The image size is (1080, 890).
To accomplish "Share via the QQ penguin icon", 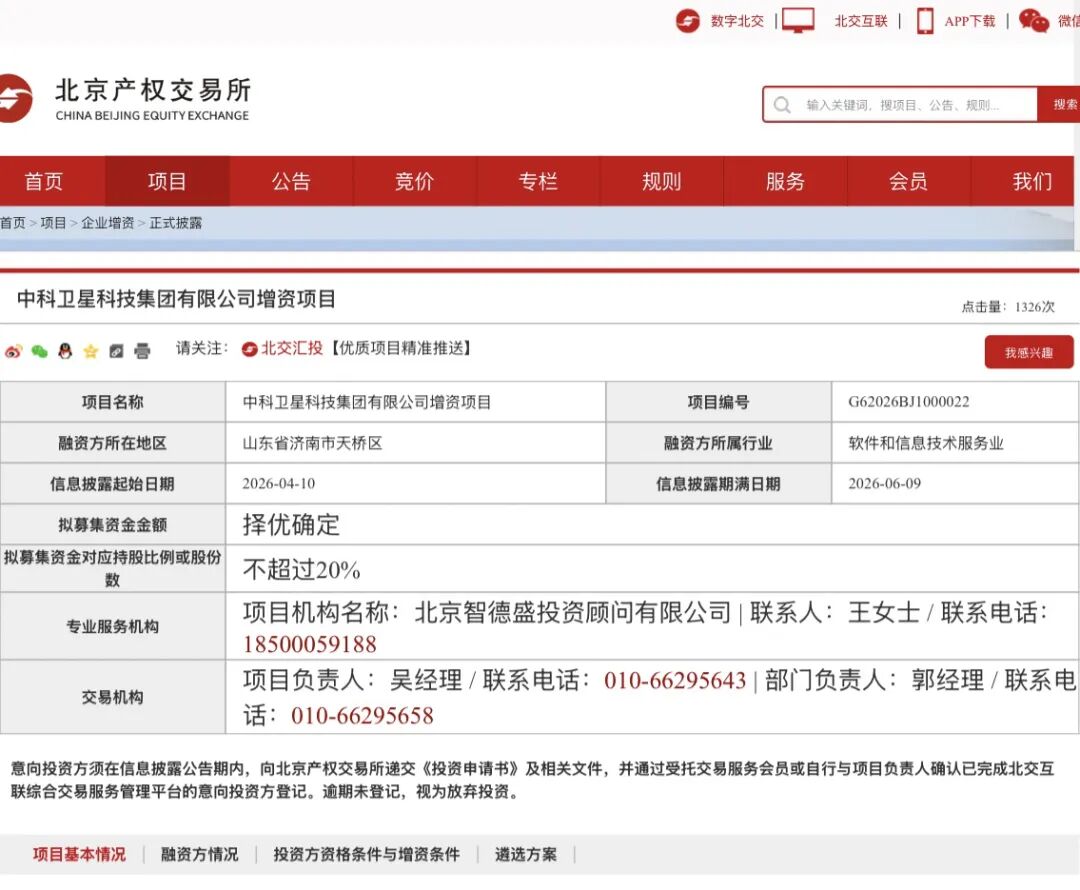I will (65, 351).
